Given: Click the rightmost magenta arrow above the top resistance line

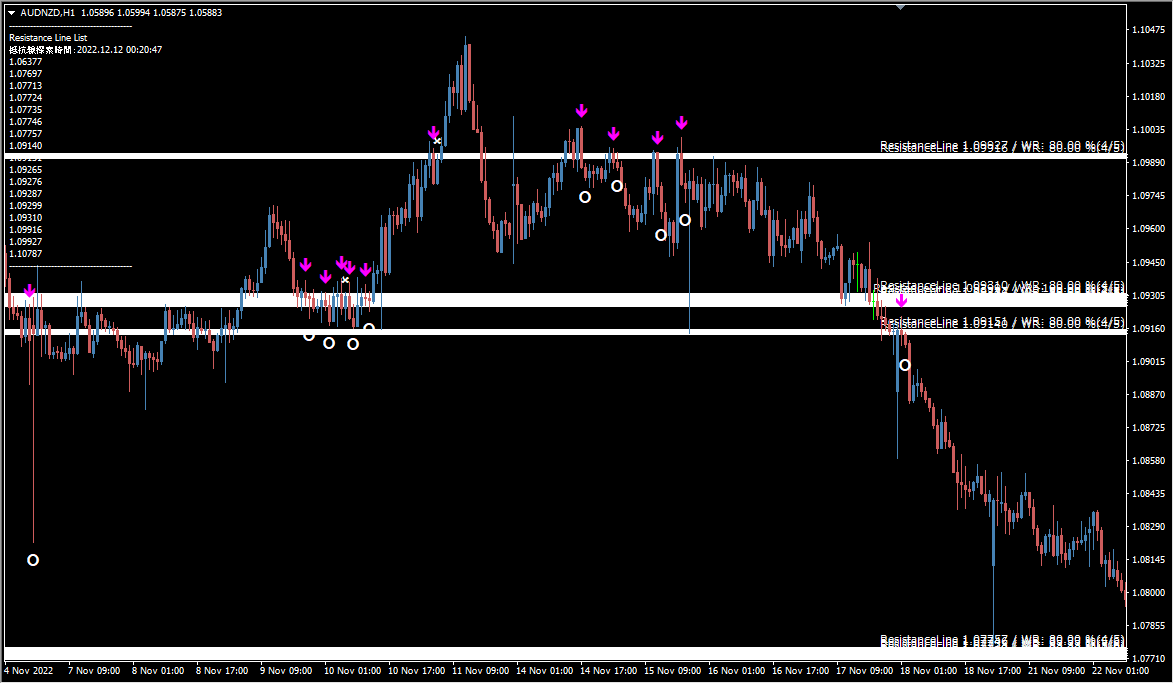Looking at the screenshot, I should 681,123.
